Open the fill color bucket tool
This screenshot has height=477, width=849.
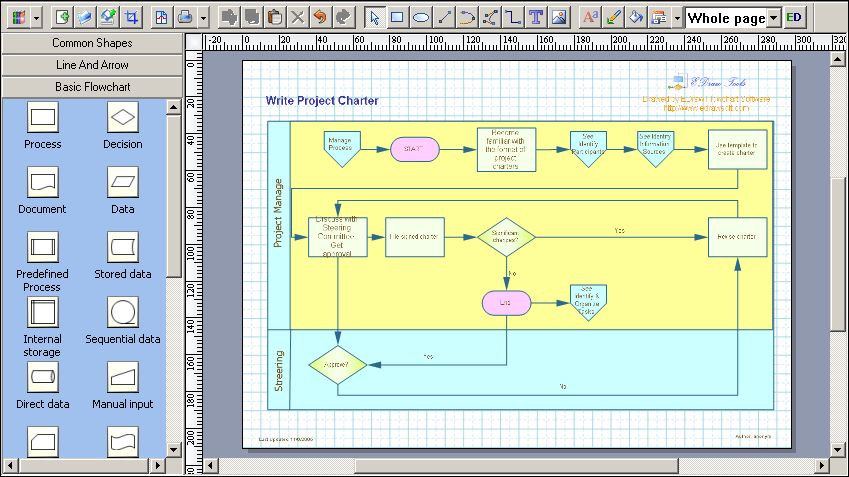pos(635,17)
